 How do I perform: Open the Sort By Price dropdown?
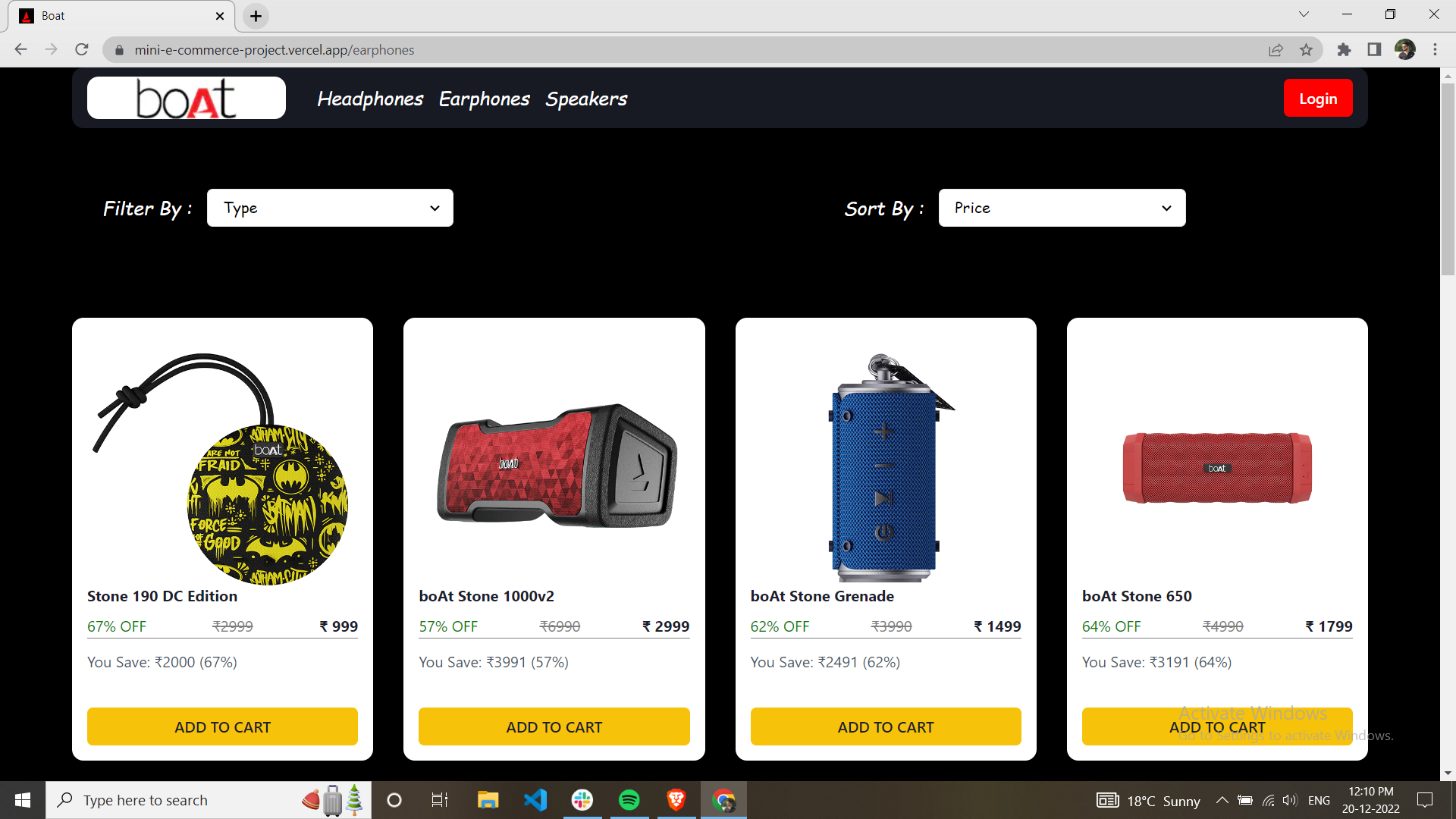(1061, 207)
